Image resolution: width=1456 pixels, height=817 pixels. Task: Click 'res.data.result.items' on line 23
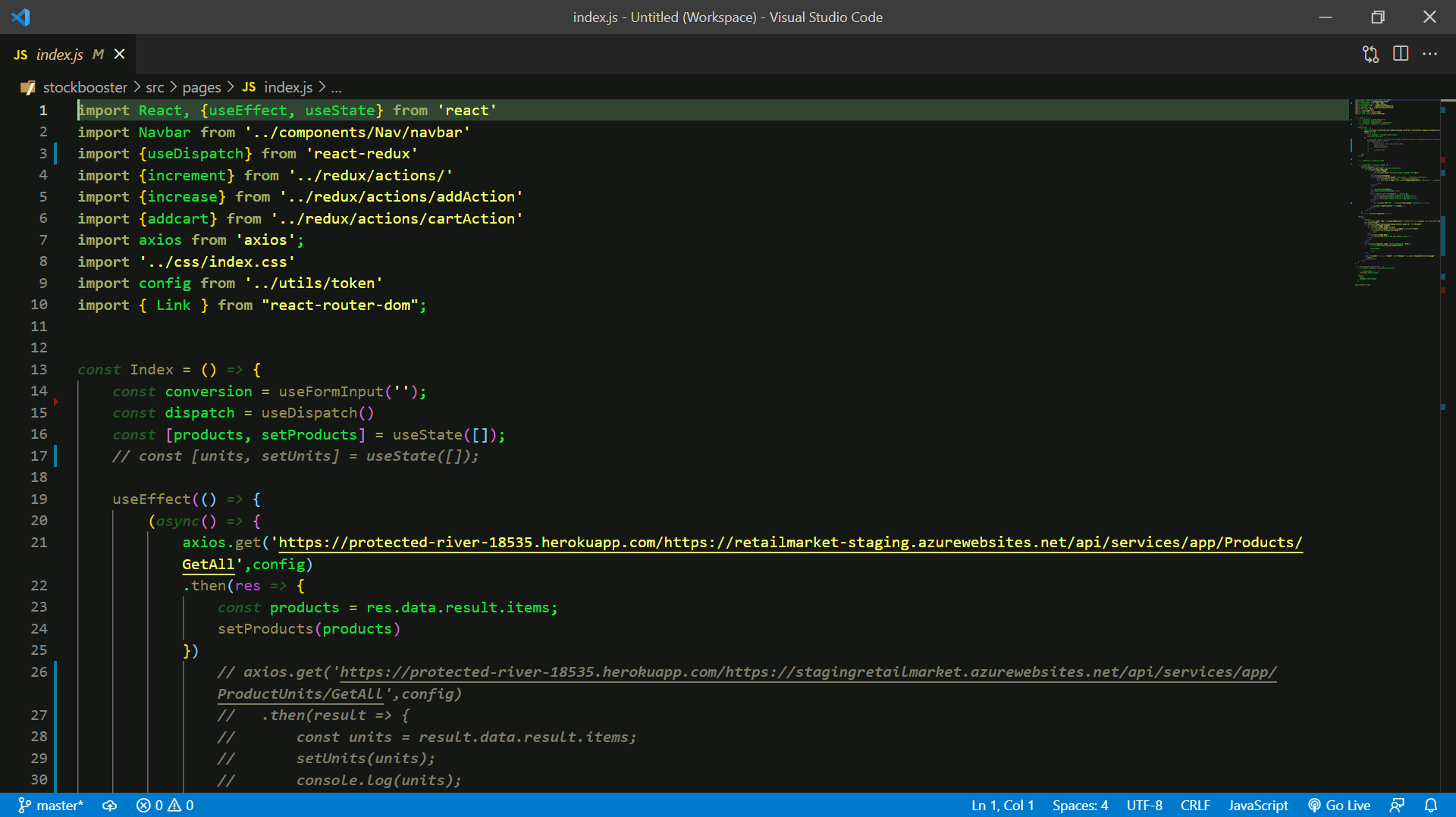pos(460,607)
